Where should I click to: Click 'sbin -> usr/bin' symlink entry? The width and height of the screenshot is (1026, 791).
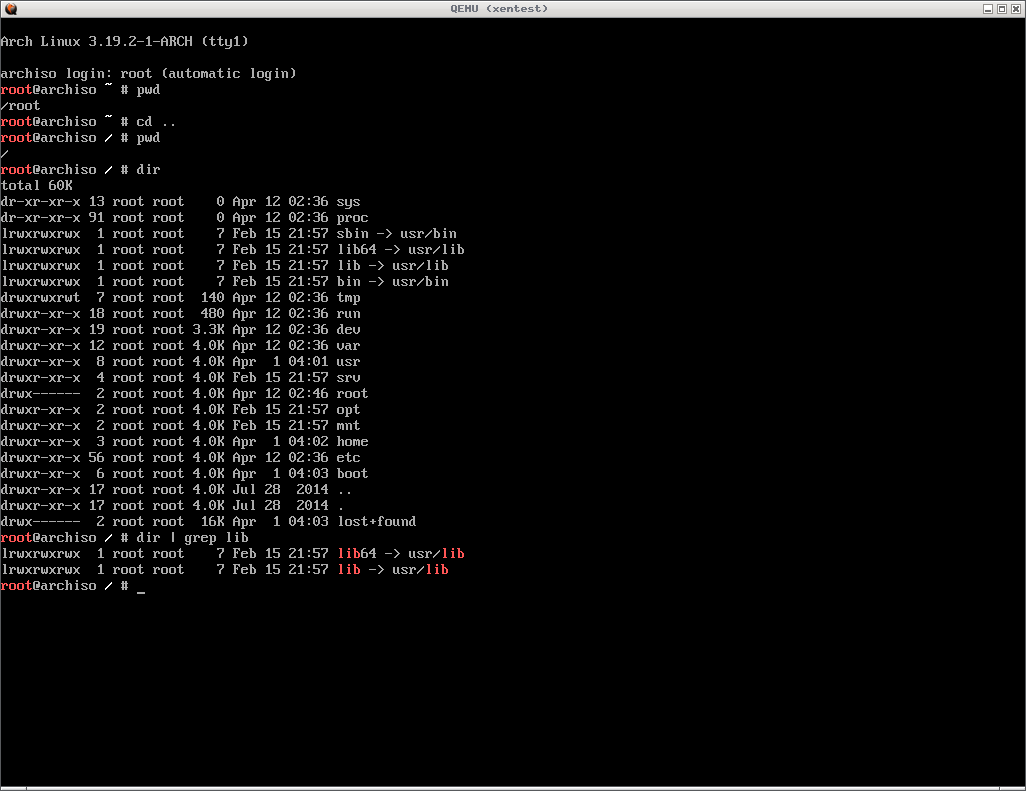tap(396, 234)
